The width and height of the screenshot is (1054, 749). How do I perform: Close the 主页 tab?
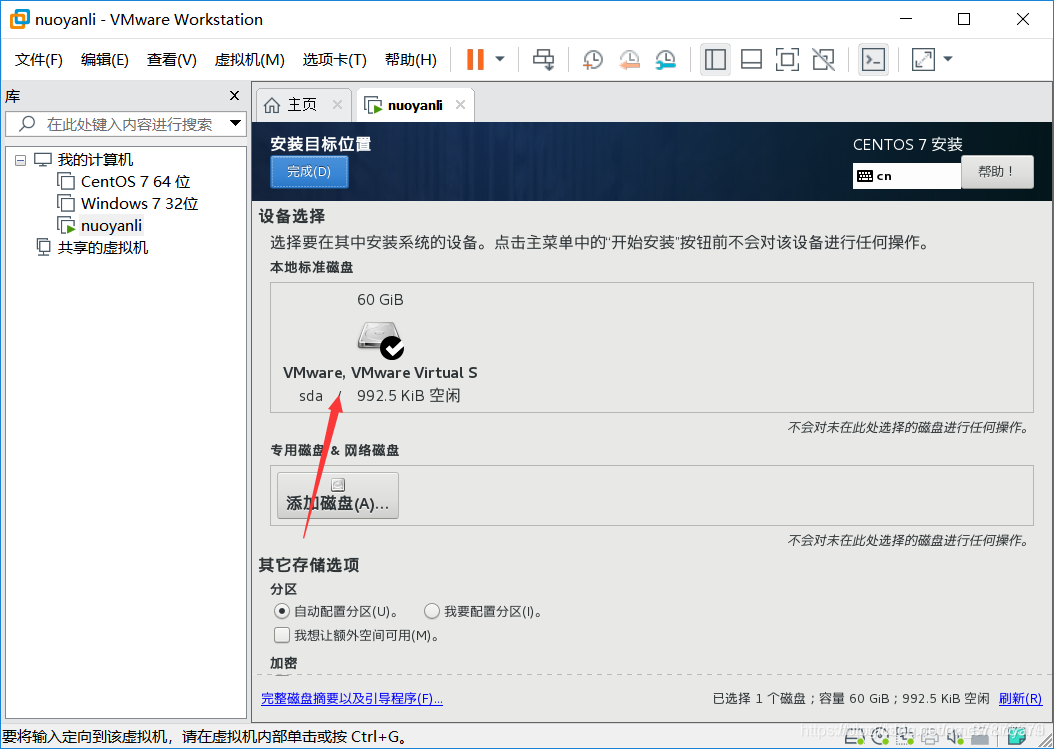click(x=337, y=105)
